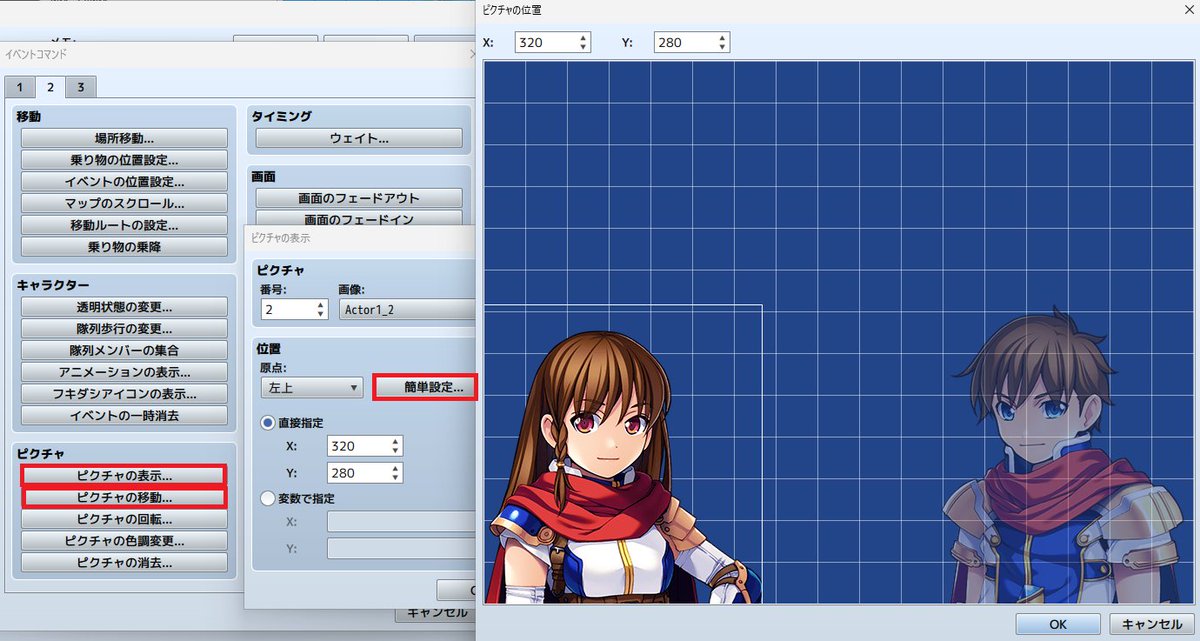Open アニメーションの表示 command
This screenshot has width=1200, height=641.
pyautogui.click(x=124, y=372)
